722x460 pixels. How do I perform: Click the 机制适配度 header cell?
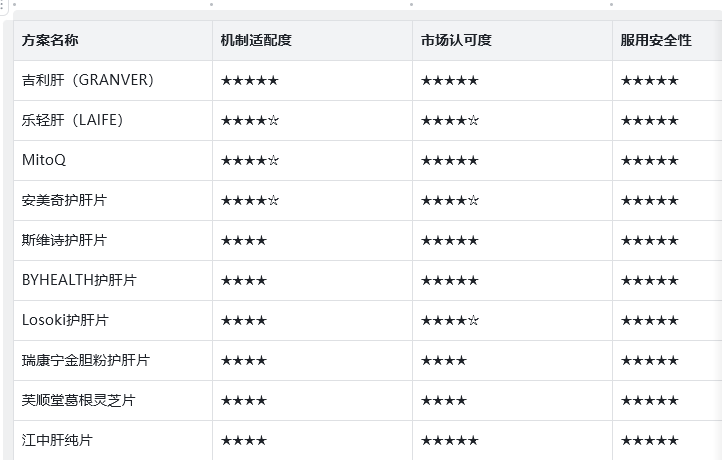[x=256, y=40]
